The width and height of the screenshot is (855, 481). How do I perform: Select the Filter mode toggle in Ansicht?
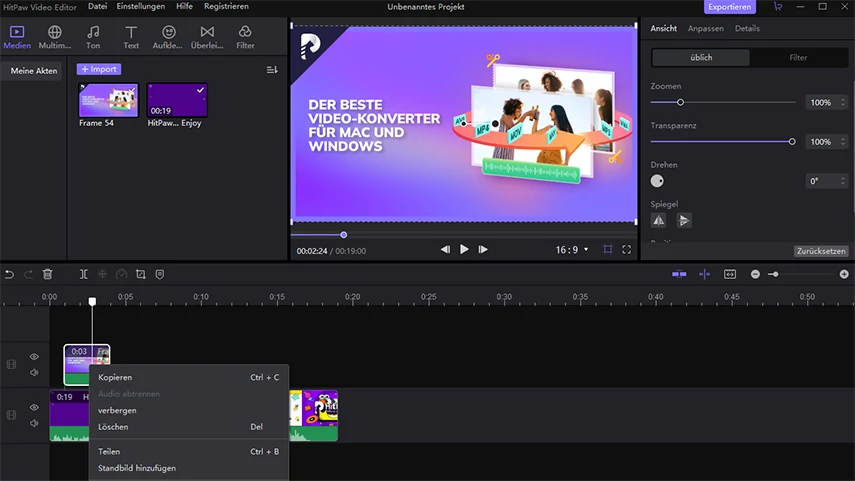pyautogui.click(x=798, y=57)
